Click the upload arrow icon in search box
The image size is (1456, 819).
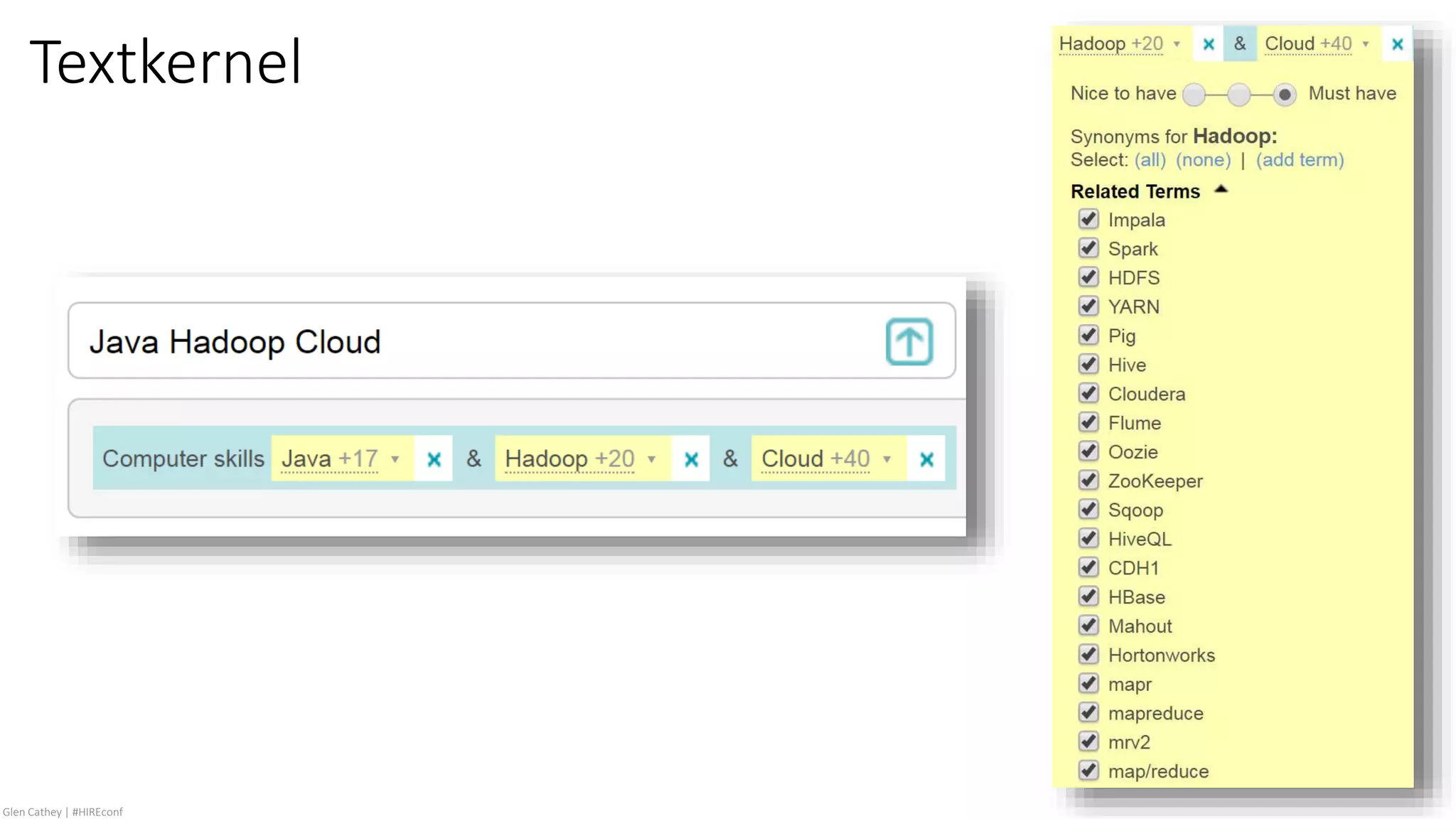click(909, 342)
